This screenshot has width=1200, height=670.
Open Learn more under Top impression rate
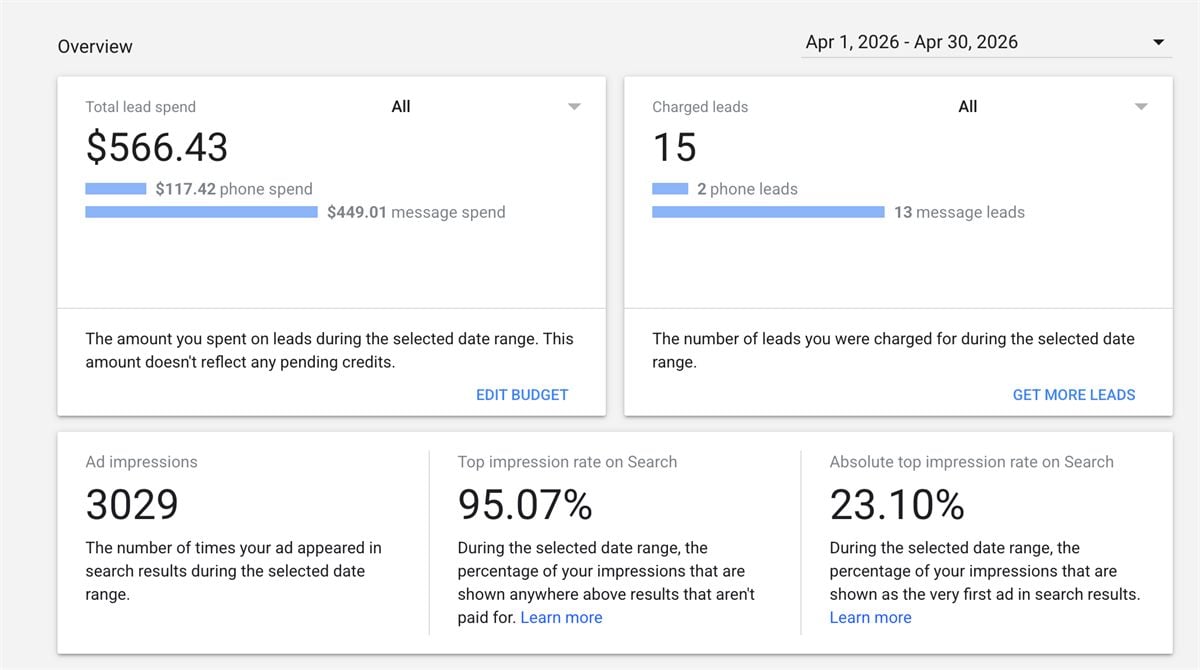tap(561, 618)
